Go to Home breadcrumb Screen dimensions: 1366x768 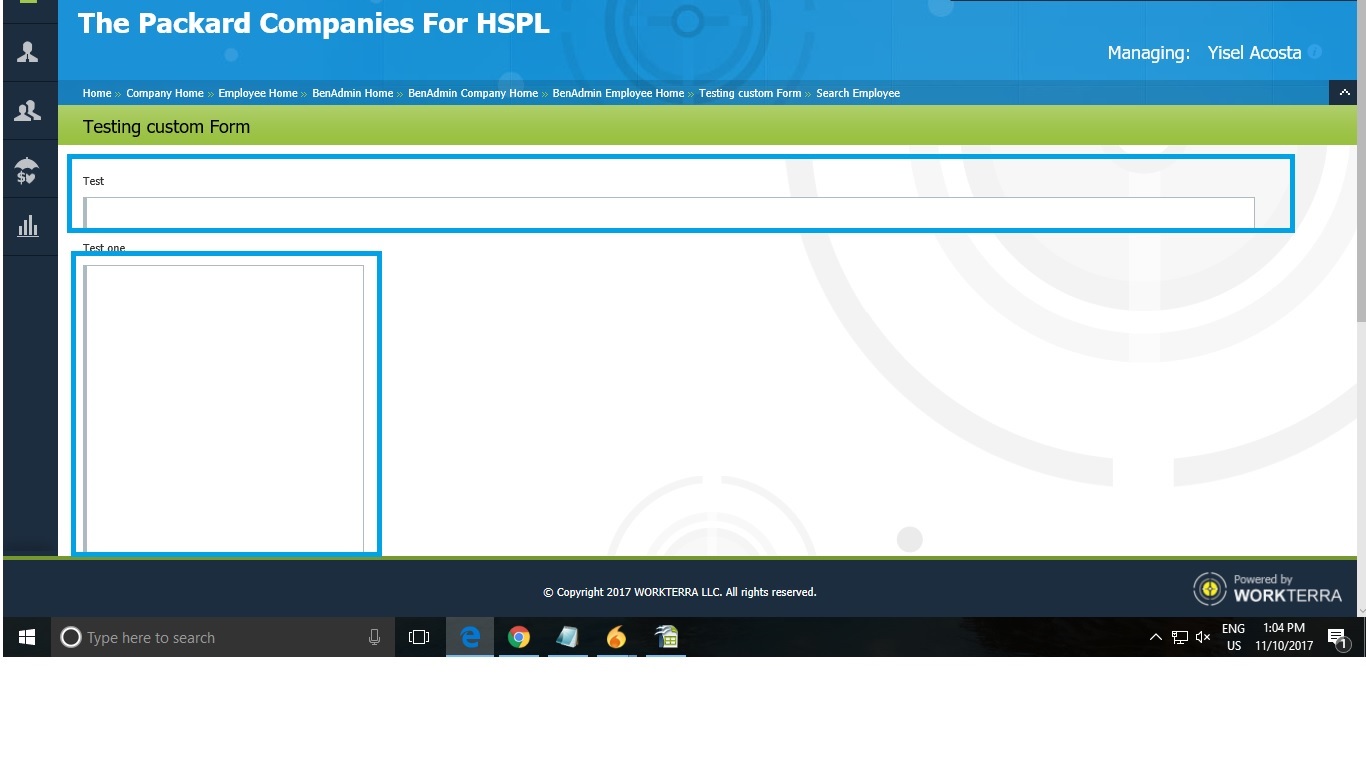point(97,93)
